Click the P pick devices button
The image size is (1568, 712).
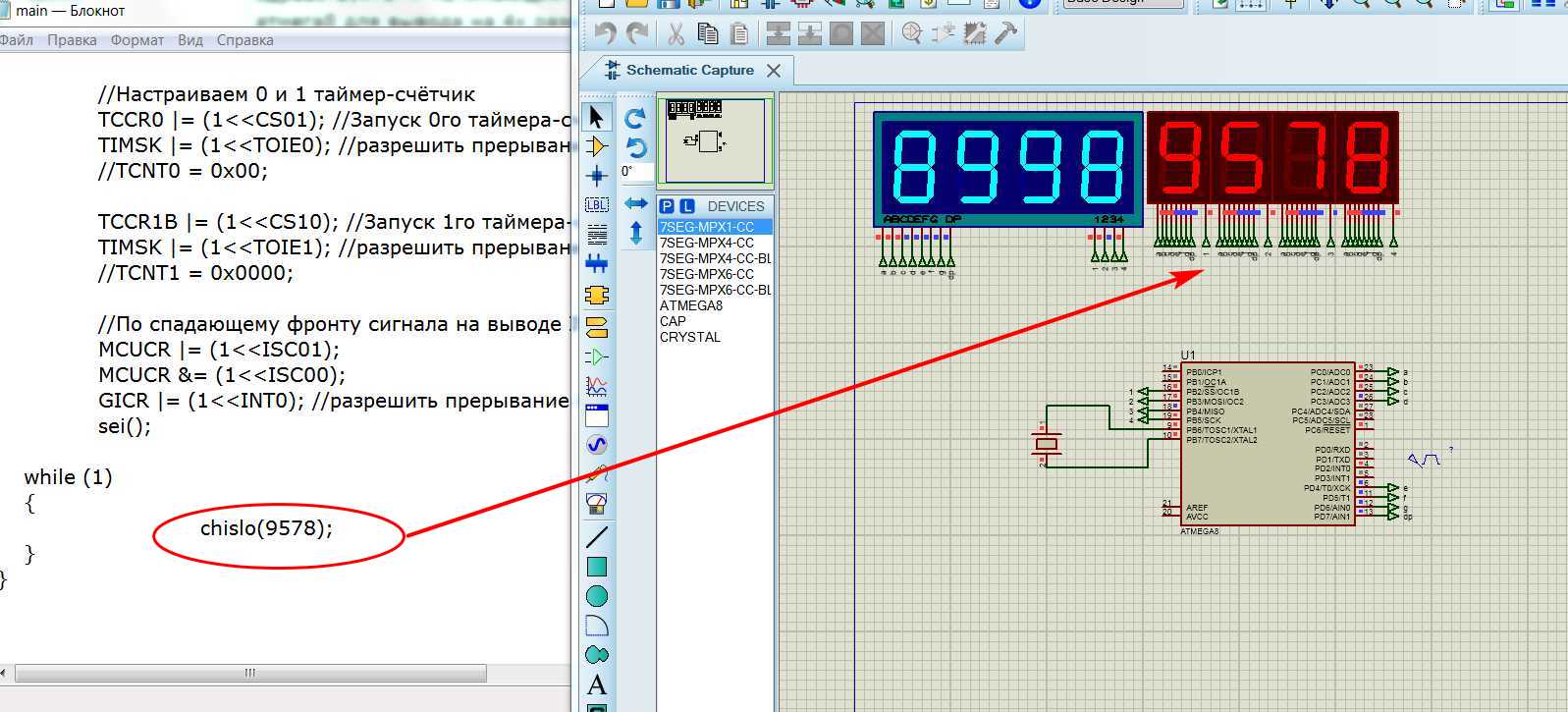click(667, 206)
